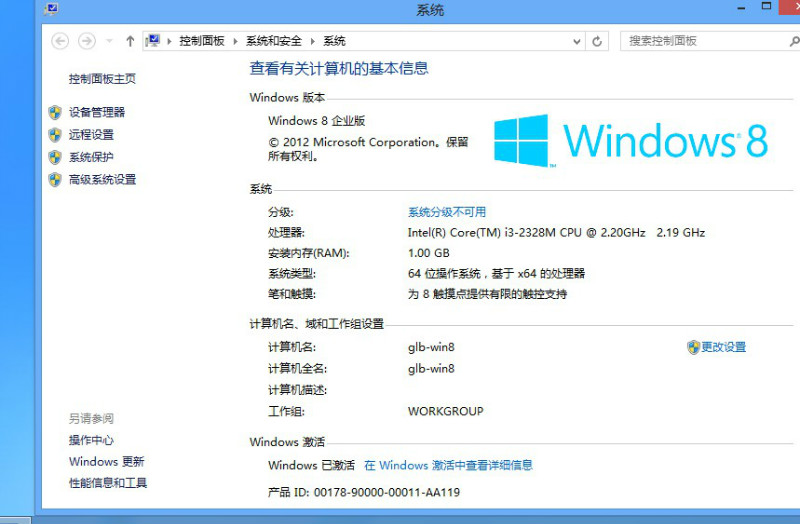Image resolution: width=800 pixels, height=524 pixels.
Task: Expand the chevron before 系统和安全 breadcrumb
Action: point(235,41)
